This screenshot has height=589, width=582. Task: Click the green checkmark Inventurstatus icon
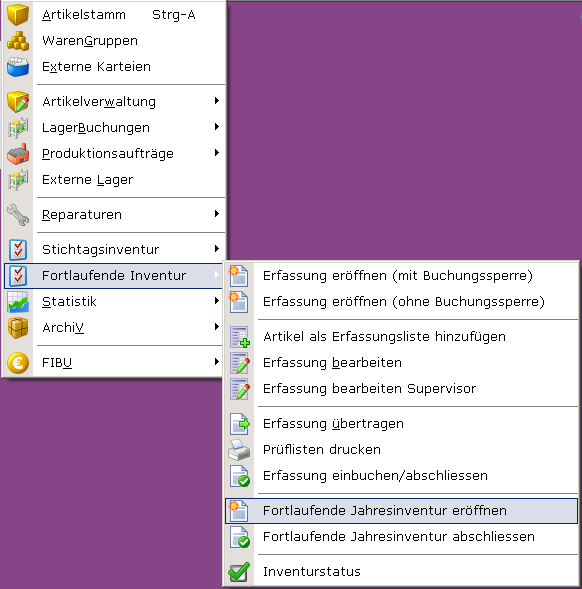[239, 572]
